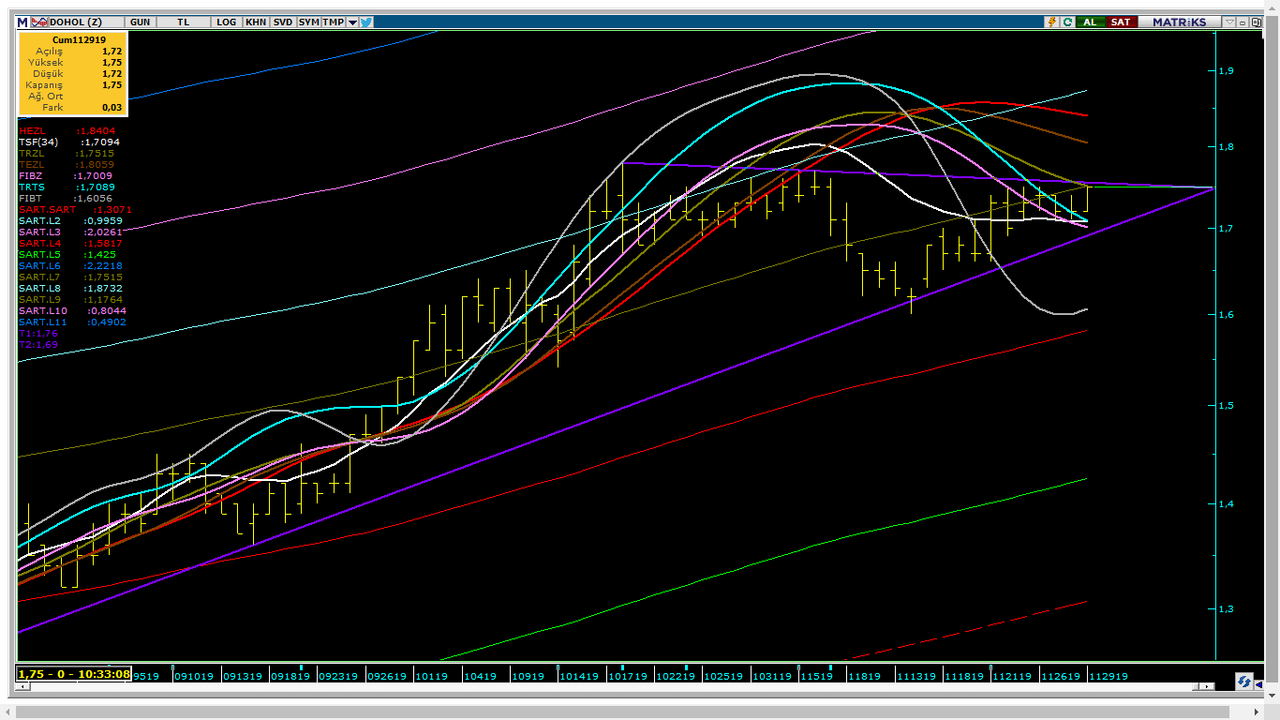Click the FIBT indicator label

(31, 198)
